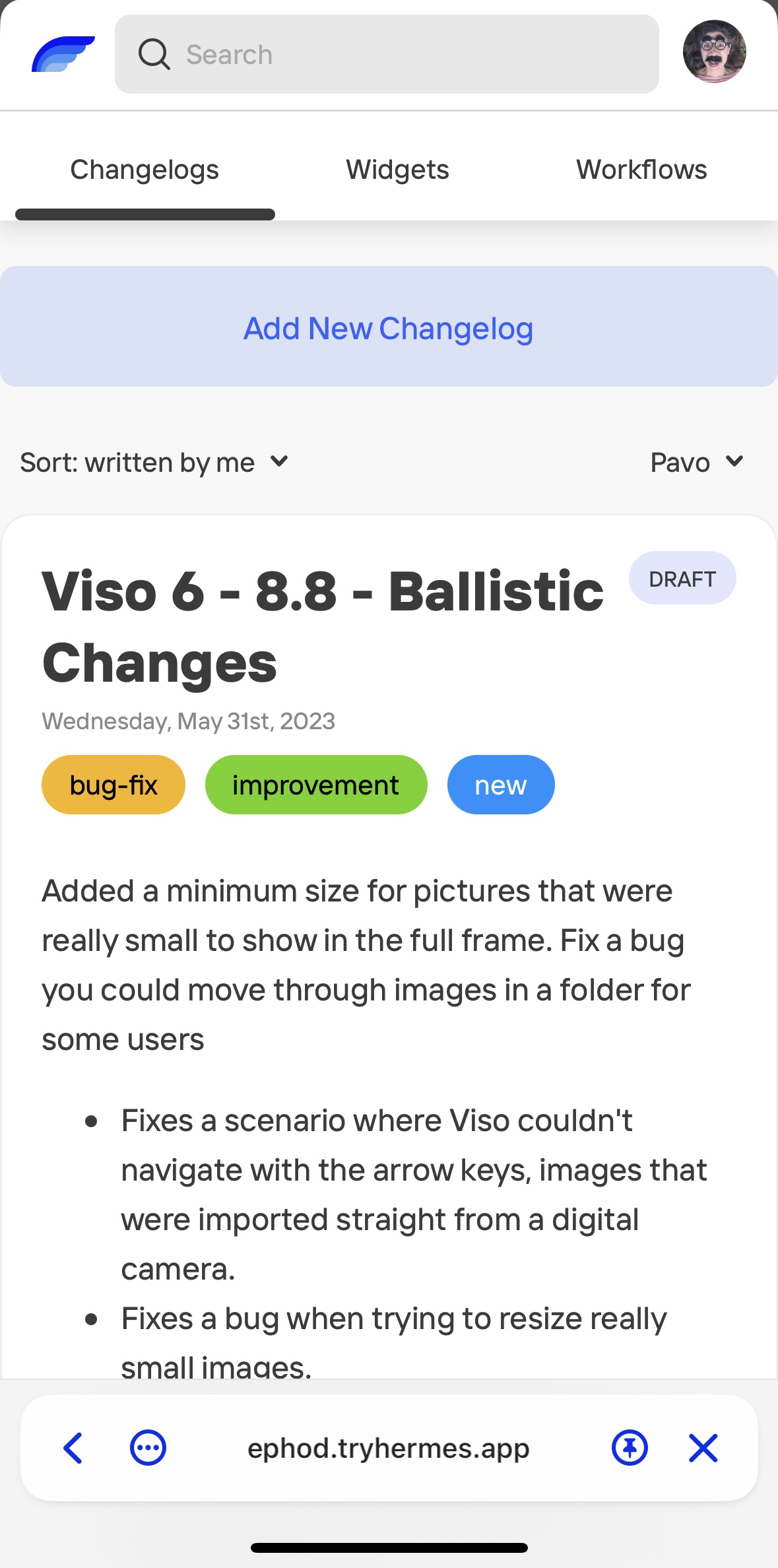Switch to the Changelogs tab
778x1568 pixels.
point(145,170)
